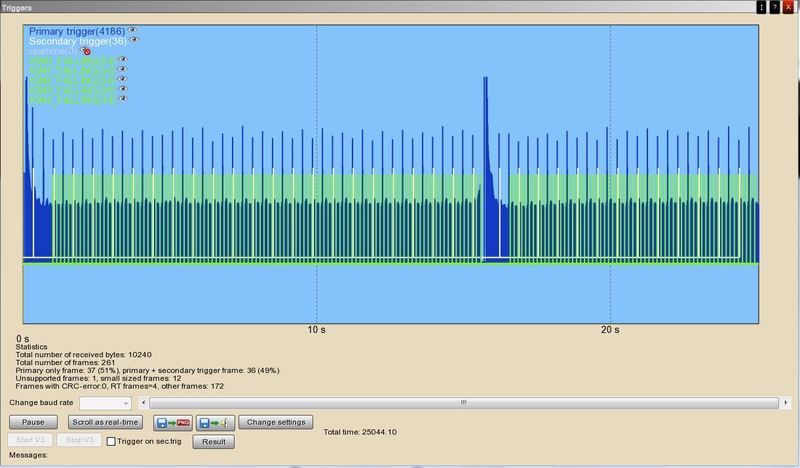The height and width of the screenshot is (468, 800).
Task: Pause the trigger capture
Action: 33,422
